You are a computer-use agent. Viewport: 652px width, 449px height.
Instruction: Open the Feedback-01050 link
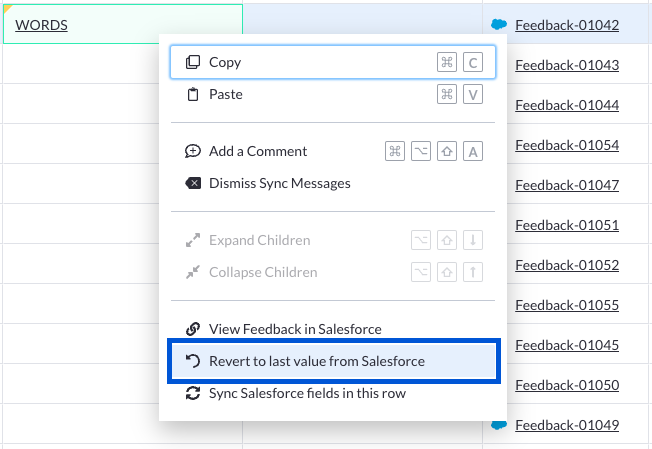click(x=567, y=385)
